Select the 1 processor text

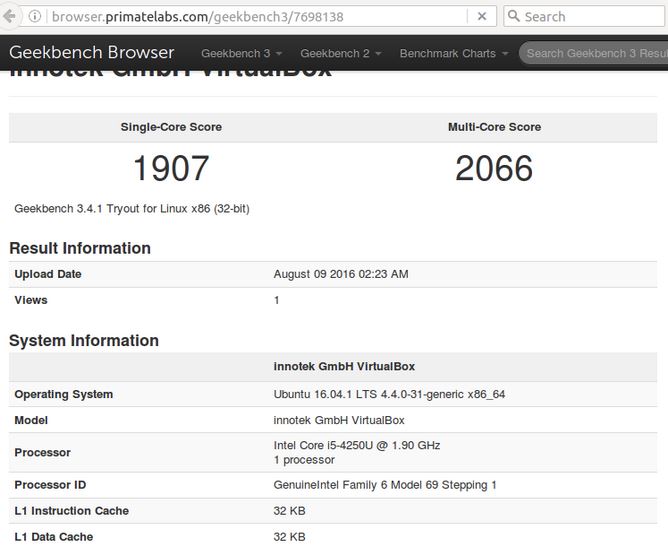tap(304, 460)
